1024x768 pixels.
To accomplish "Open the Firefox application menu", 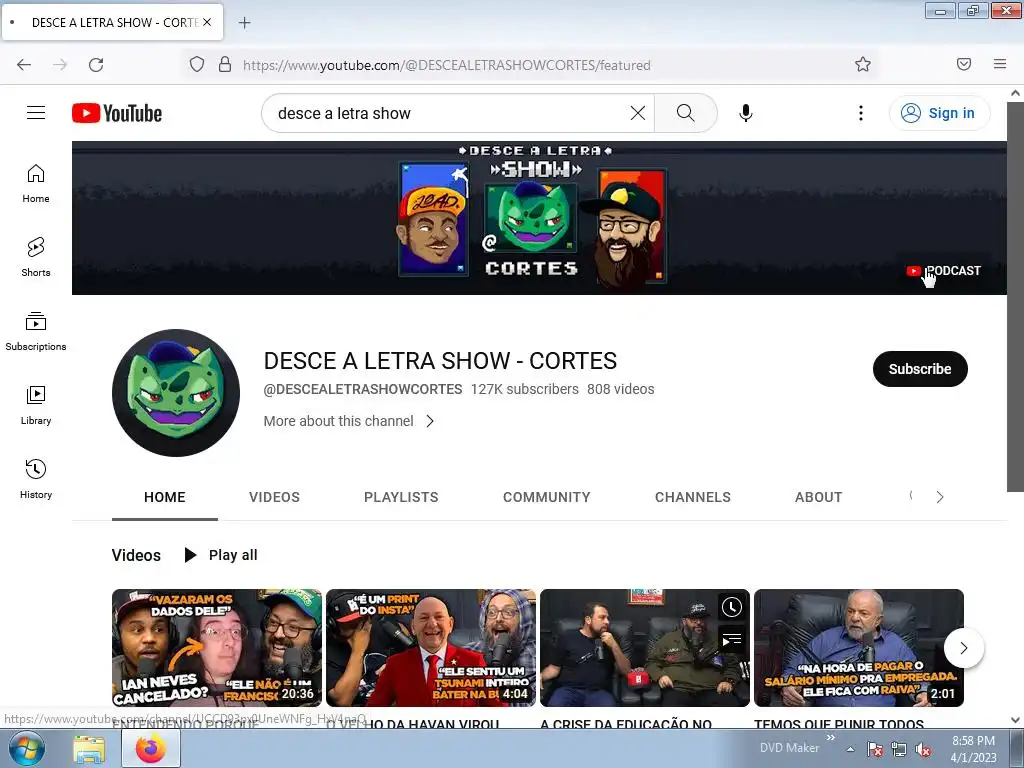I will (1000, 64).
